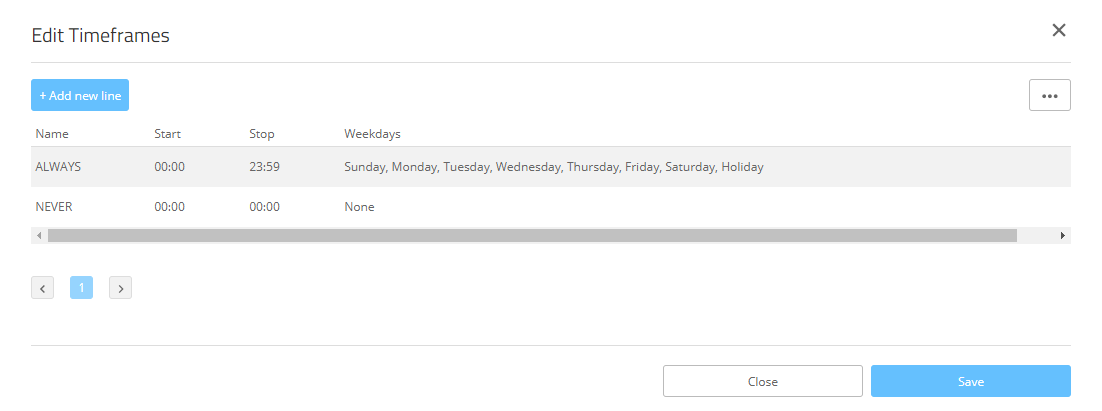Open the ALWAYS row weekdays list
Image resolution: width=1102 pixels, height=411 pixels.
553,167
